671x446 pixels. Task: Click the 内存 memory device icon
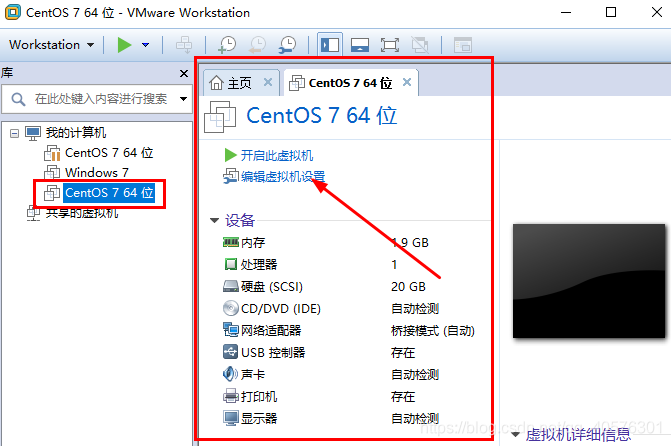coord(231,243)
